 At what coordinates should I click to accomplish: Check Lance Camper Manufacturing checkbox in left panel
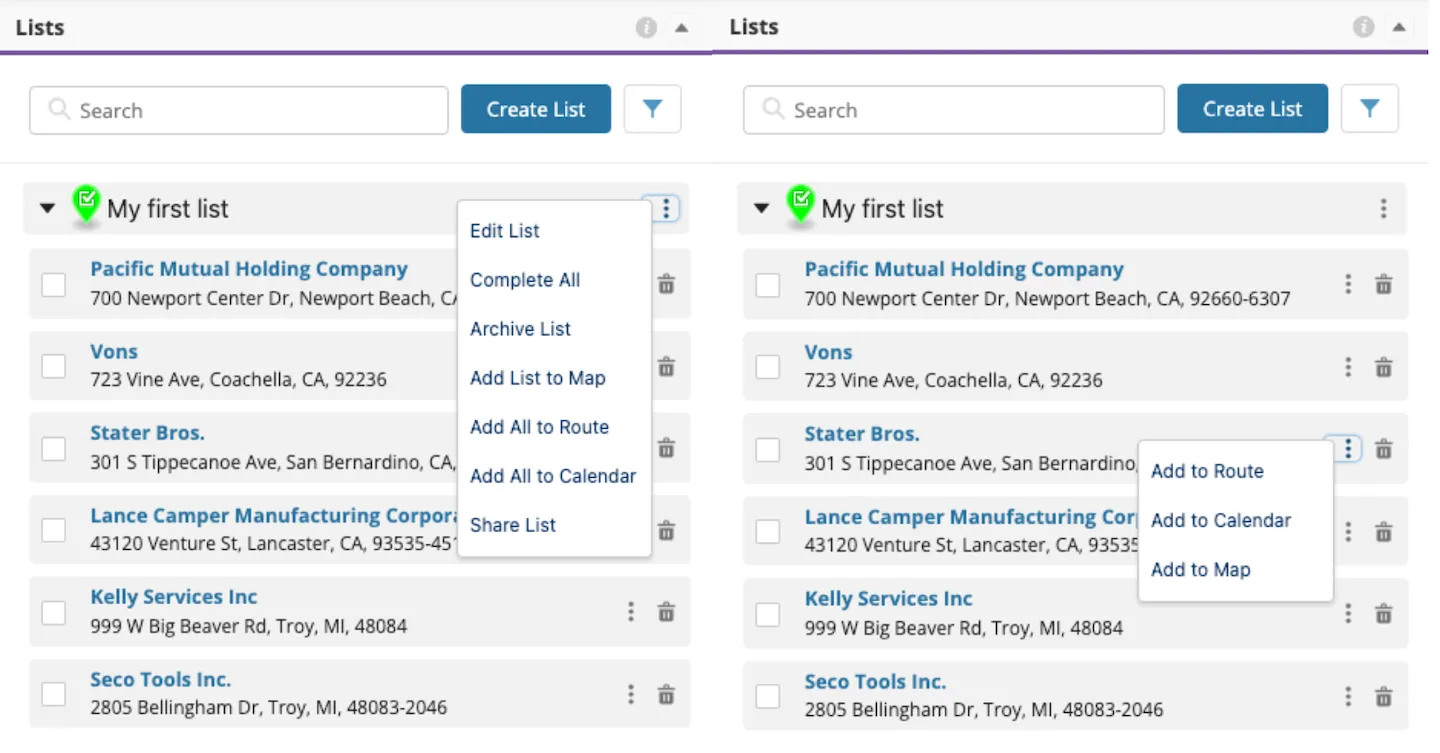(54, 531)
